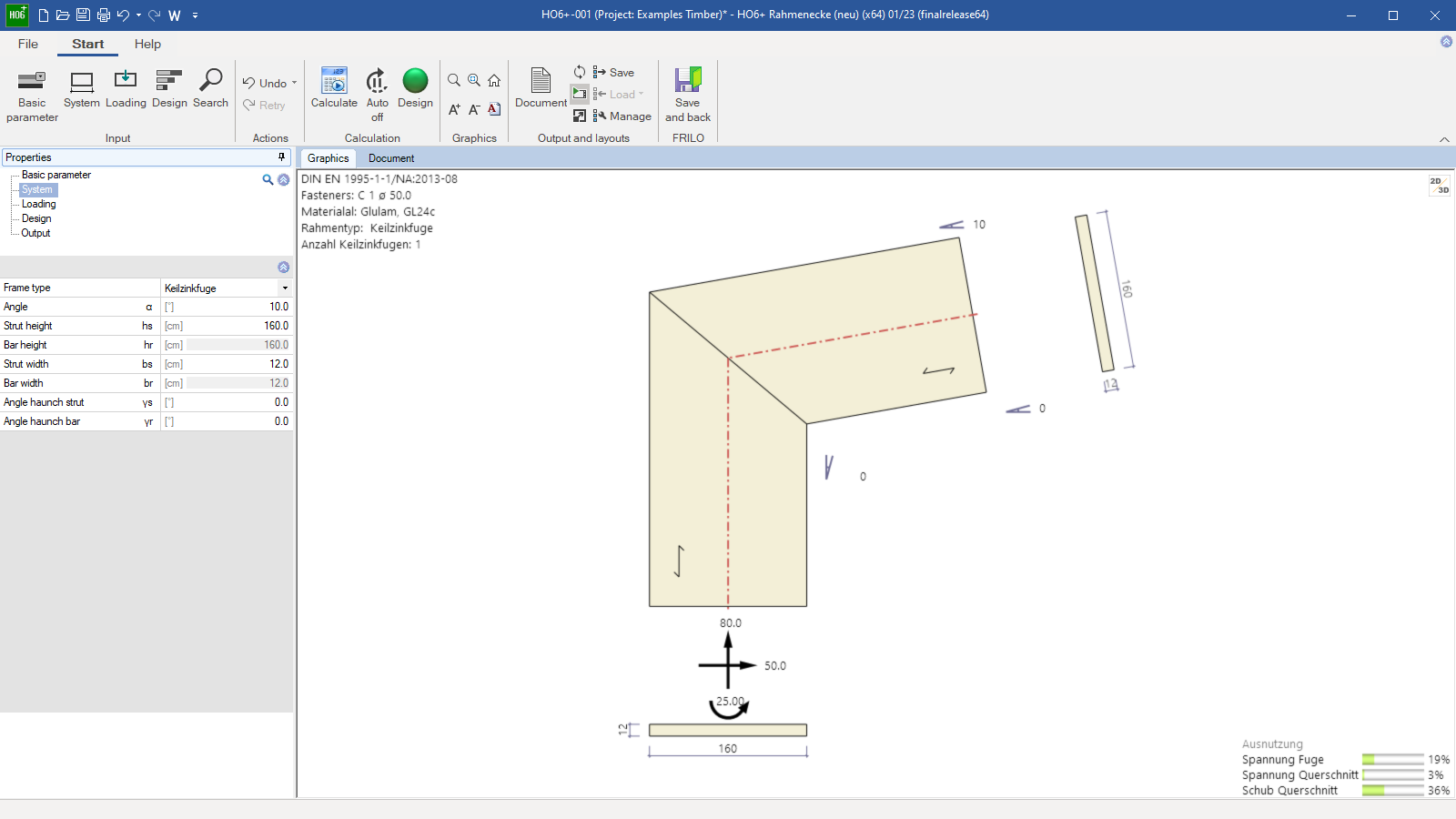Toggle the highlighted layout panel icon
1456x819 pixels.
tap(580, 94)
